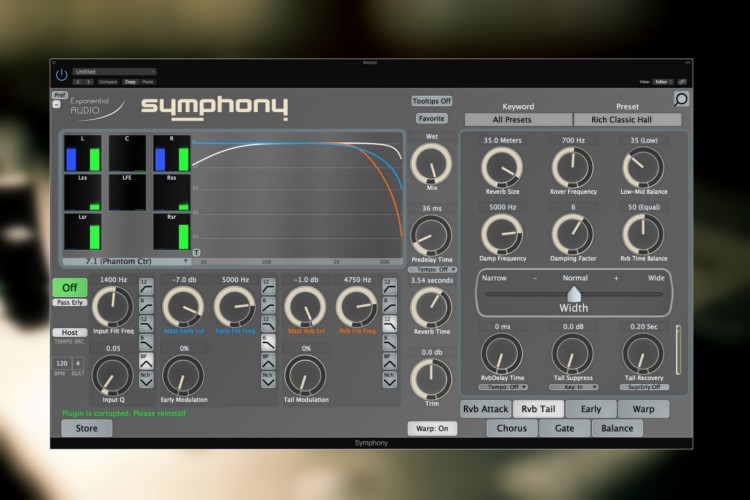This screenshot has height=500, width=750.
Task: Select reverb filter 12 dB low-pass shape
Action: [389, 324]
